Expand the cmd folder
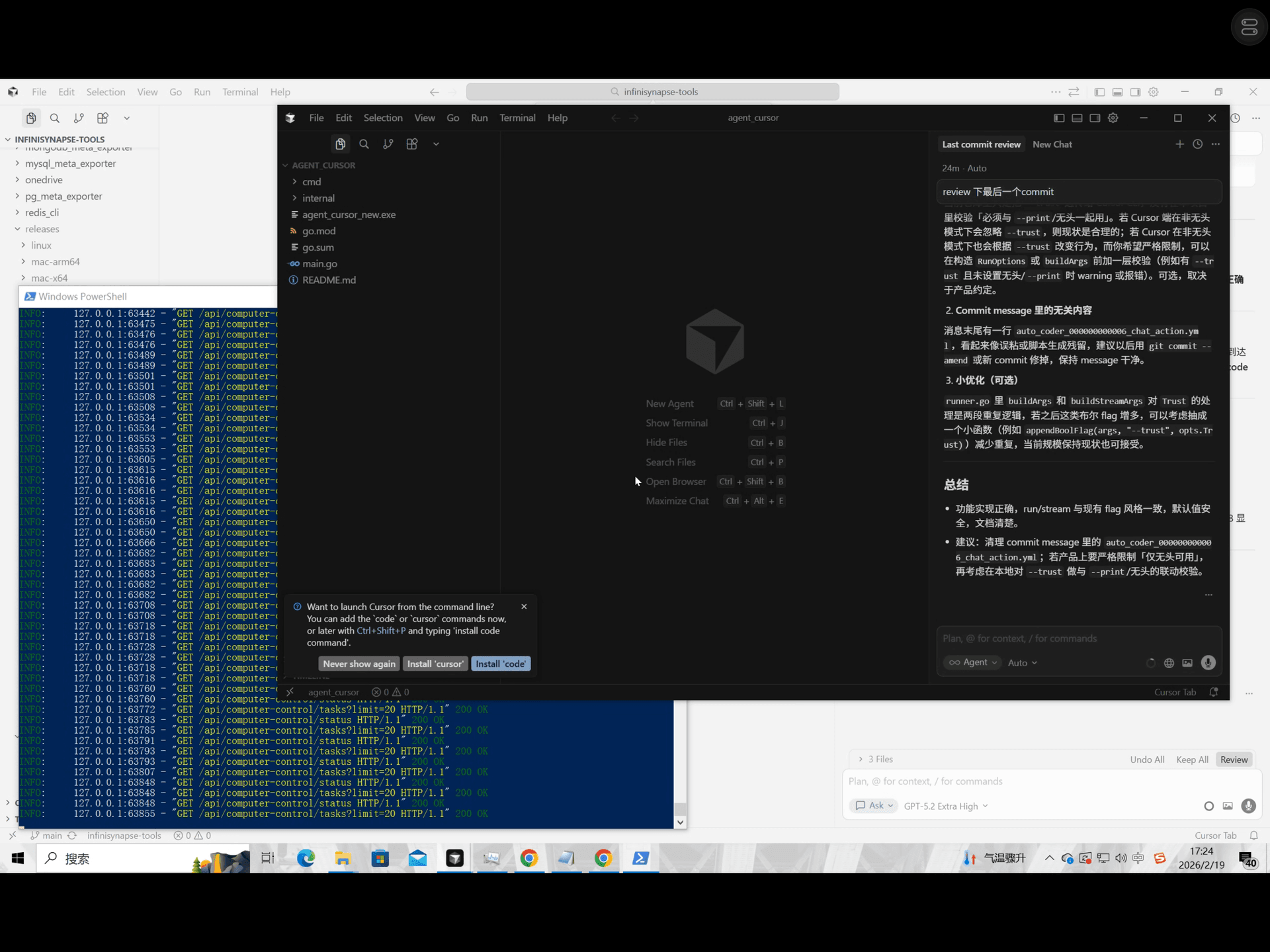This screenshot has height=952, width=1270. (x=311, y=181)
